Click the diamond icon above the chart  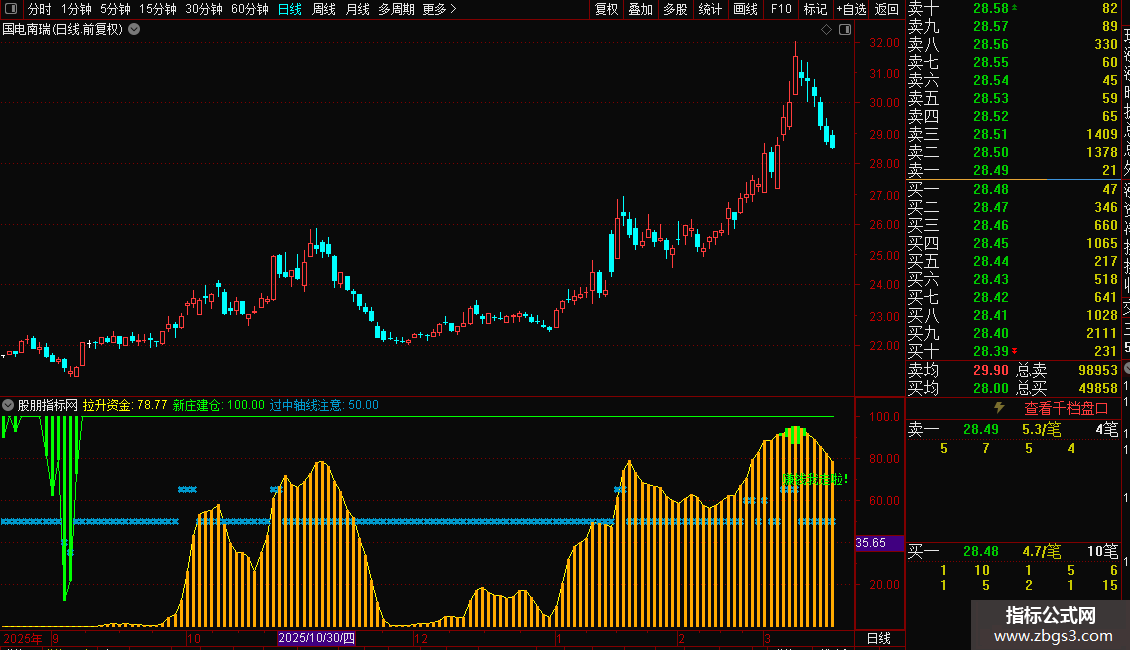coord(827,30)
